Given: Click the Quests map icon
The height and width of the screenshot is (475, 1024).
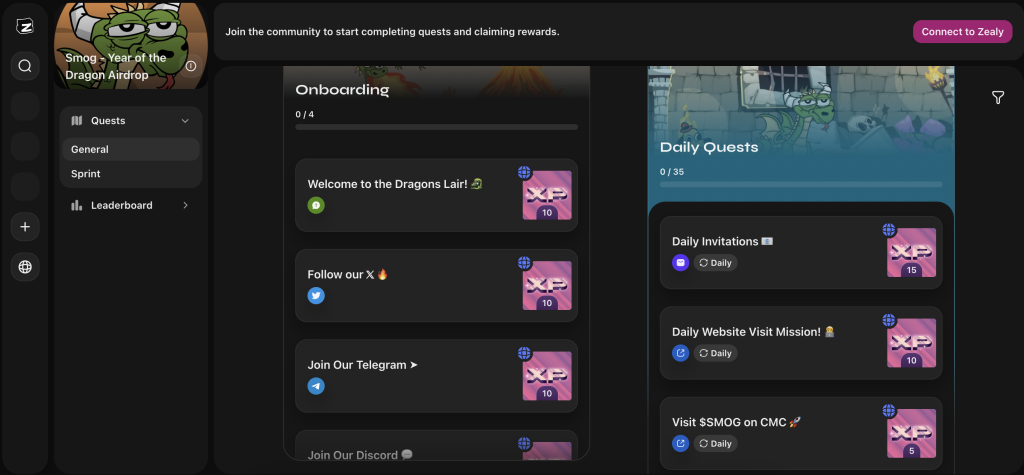Looking at the screenshot, I should coord(77,120).
